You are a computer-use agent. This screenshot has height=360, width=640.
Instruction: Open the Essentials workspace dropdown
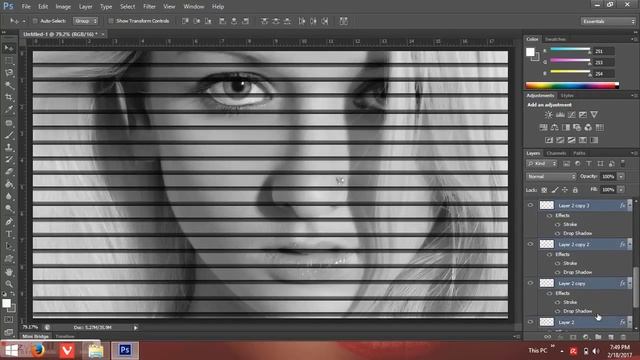click(608, 21)
